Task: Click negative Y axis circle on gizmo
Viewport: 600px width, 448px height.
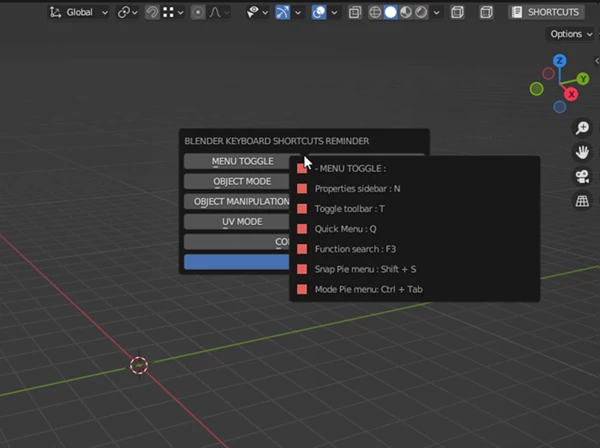Action: pos(536,89)
